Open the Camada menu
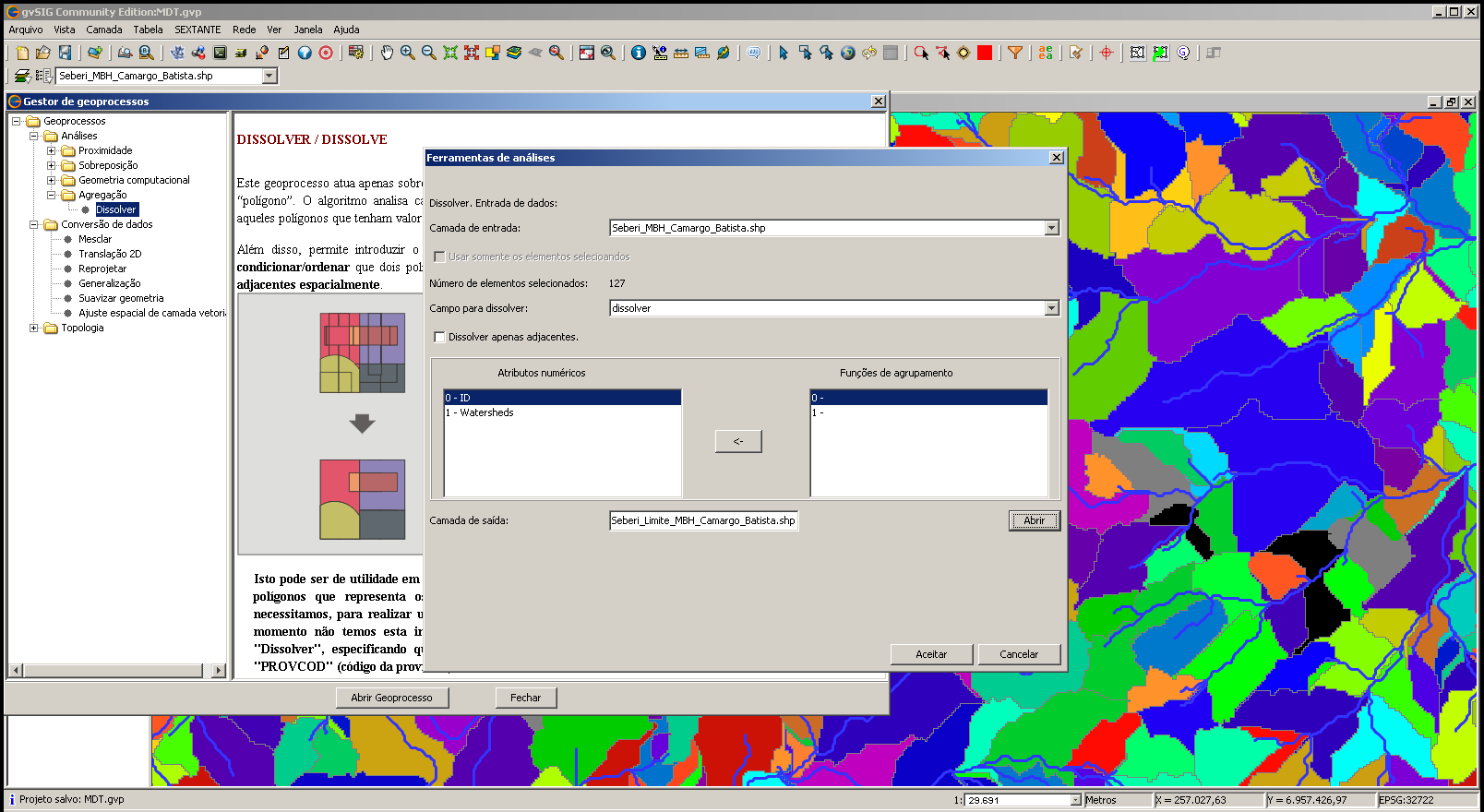Image resolution: width=1484 pixels, height=812 pixels. click(104, 30)
